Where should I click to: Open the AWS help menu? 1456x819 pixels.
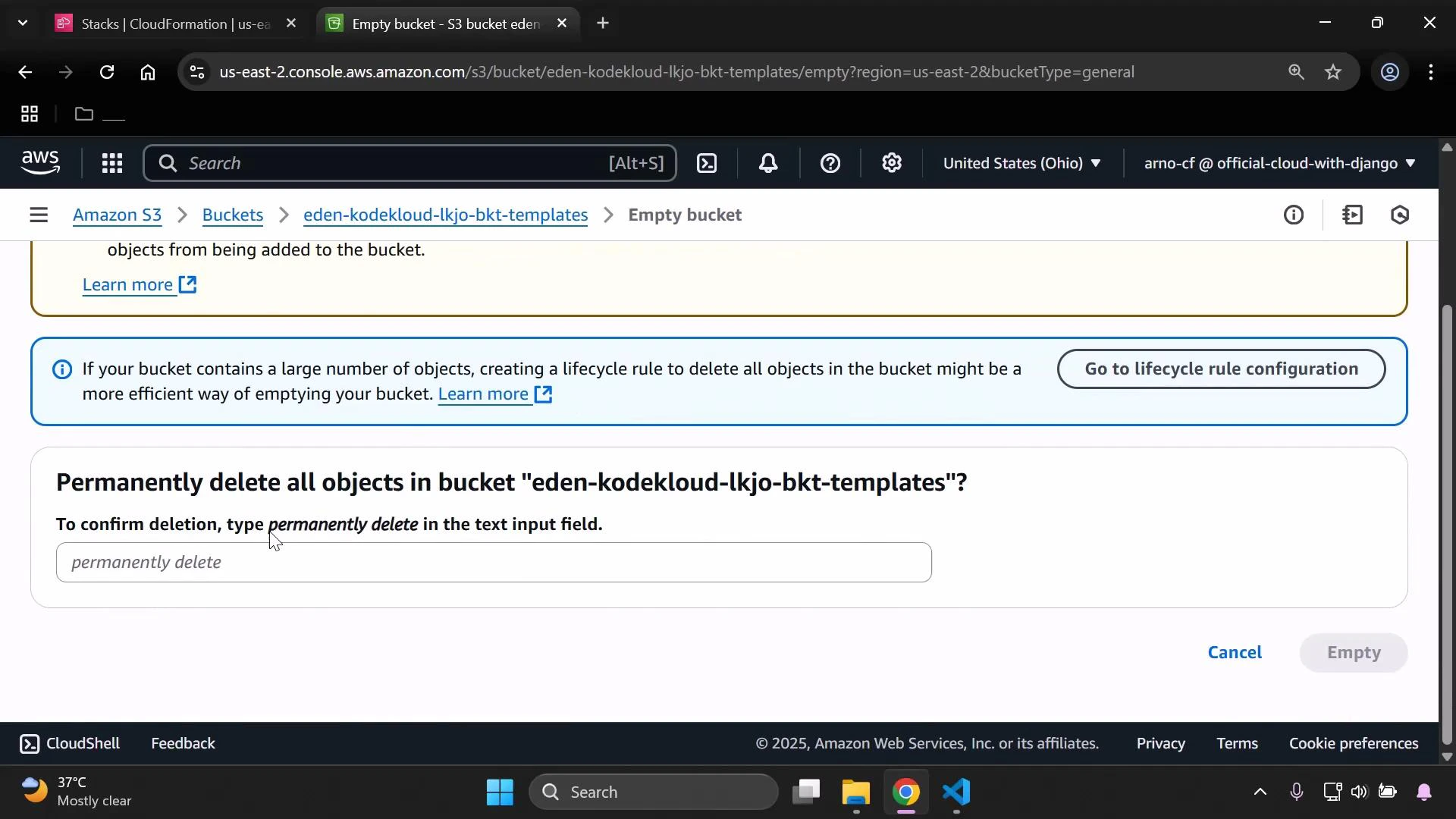pyautogui.click(x=831, y=163)
